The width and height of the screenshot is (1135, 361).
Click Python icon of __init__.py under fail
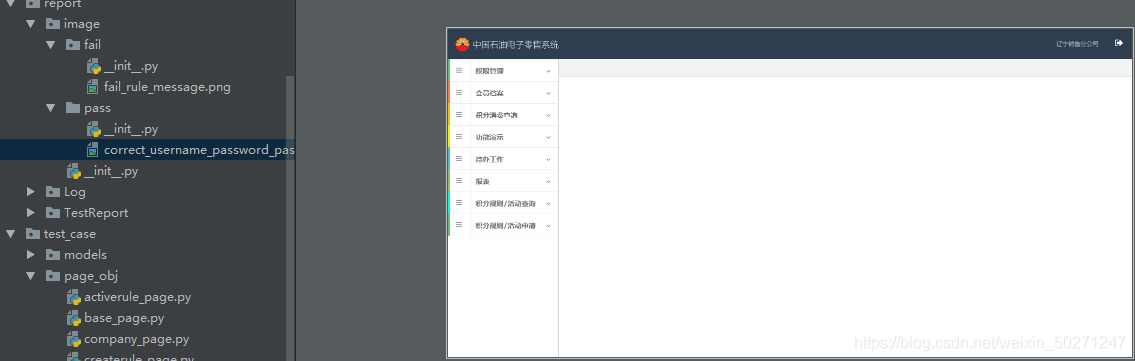point(93,67)
